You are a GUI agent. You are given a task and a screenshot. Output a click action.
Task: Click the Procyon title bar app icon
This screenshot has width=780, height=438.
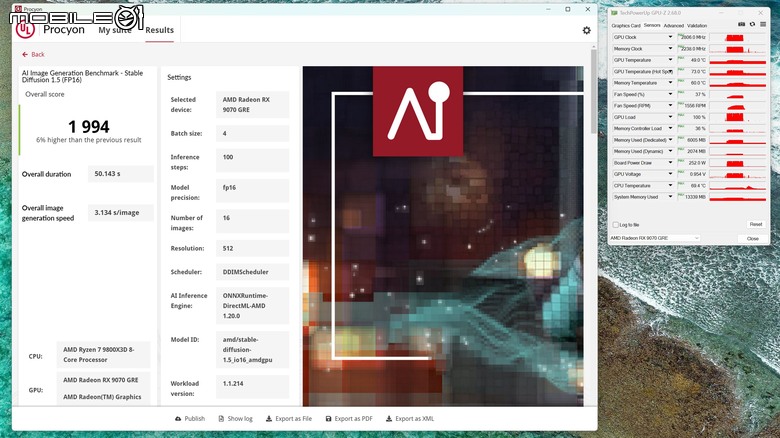click(x=18, y=9)
